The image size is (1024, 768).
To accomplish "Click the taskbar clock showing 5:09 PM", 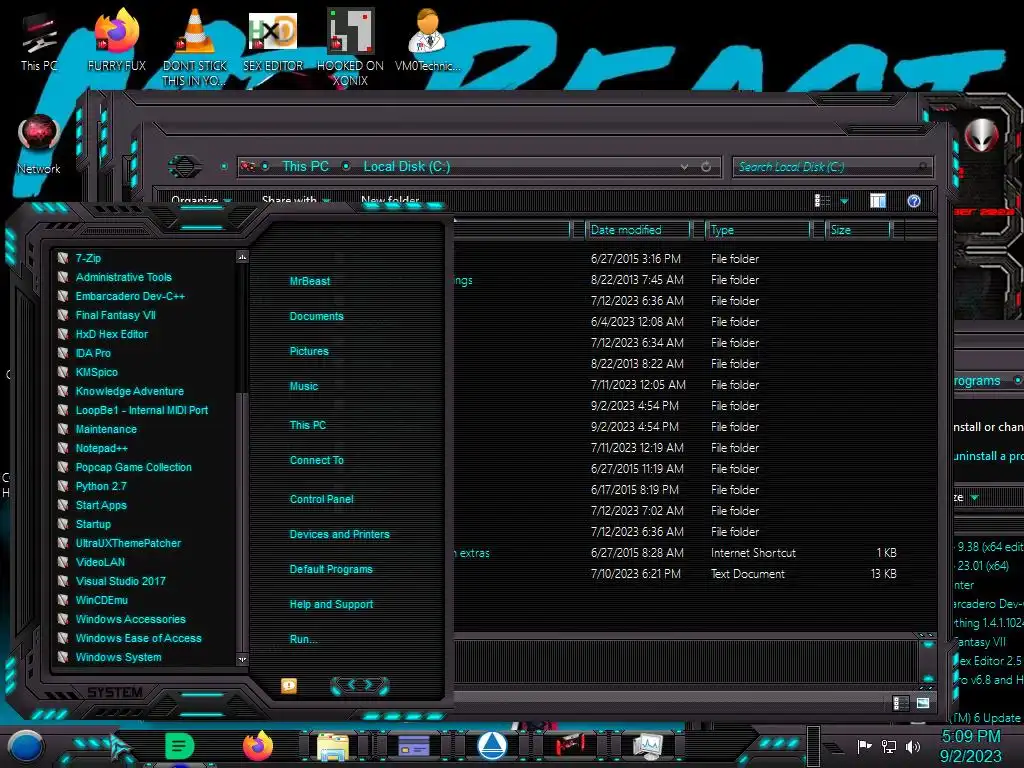I will (970, 746).
